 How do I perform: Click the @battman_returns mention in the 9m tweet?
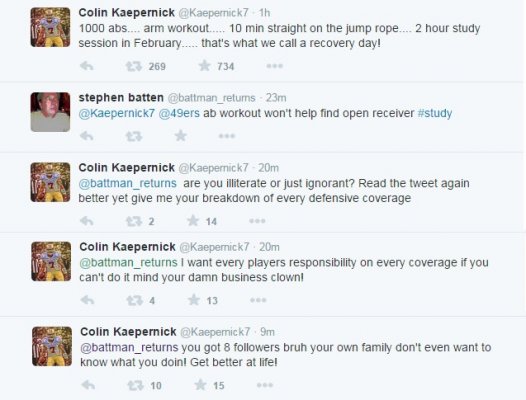pos(129,348)
